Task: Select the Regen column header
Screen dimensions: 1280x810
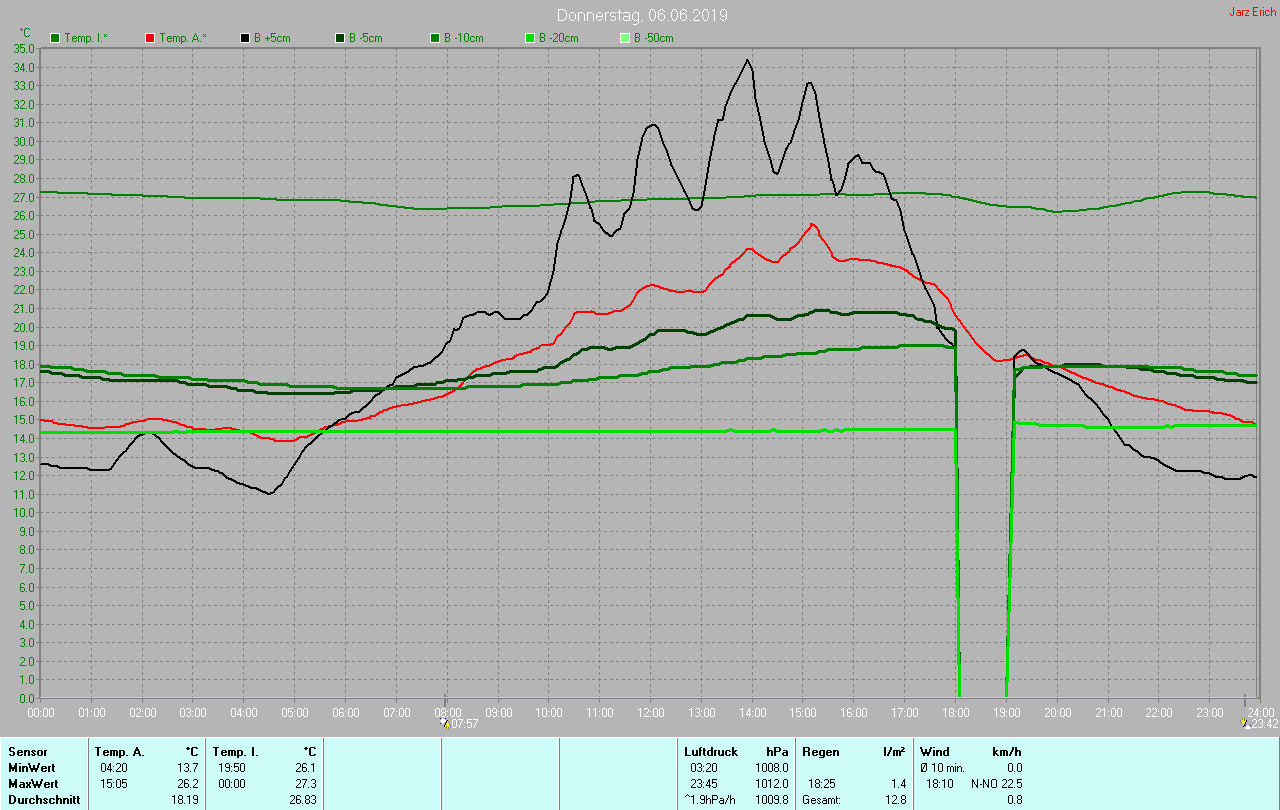Action: [x=820, y=751]
